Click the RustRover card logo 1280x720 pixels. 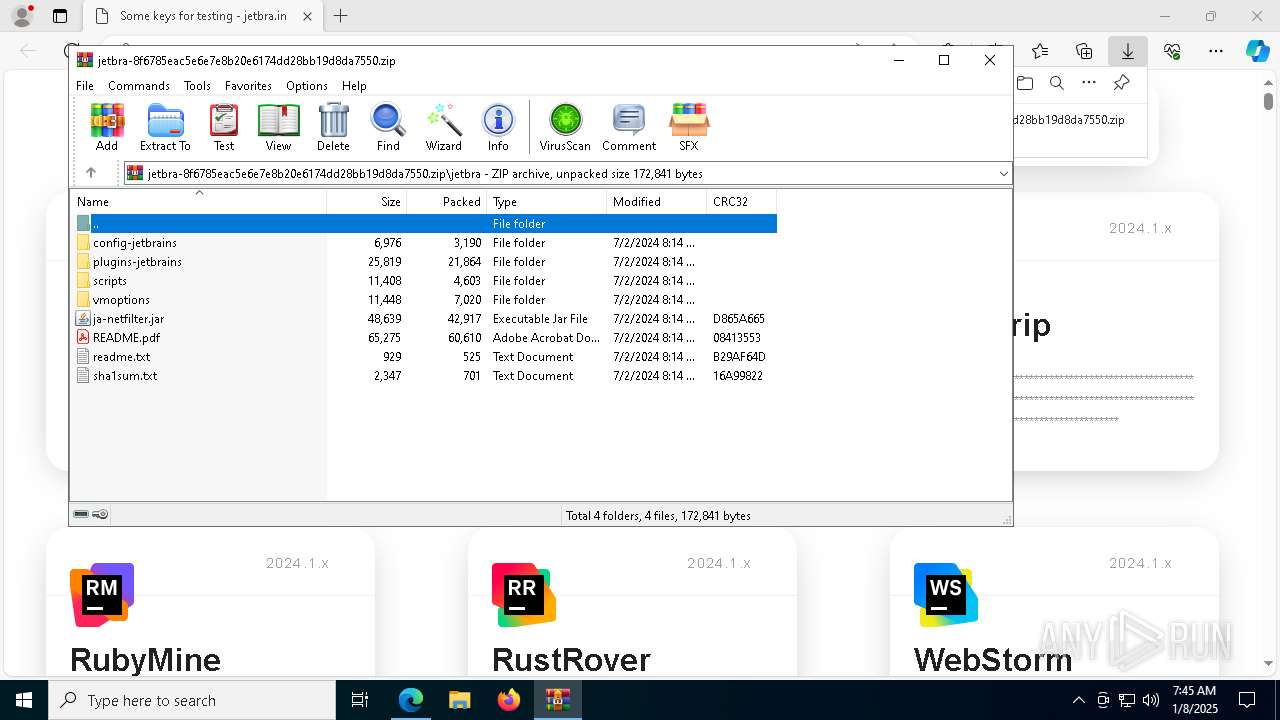point(524,595)
